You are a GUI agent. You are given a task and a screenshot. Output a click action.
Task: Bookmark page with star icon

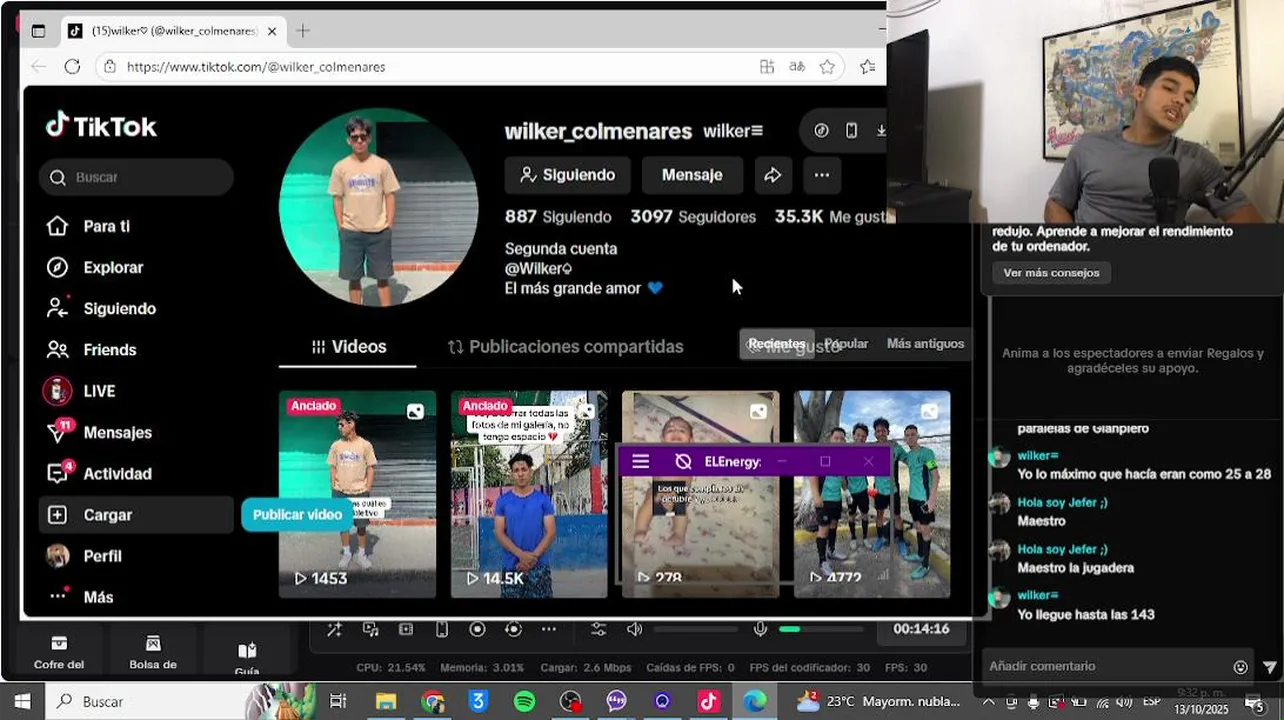[x=827, y=66]
